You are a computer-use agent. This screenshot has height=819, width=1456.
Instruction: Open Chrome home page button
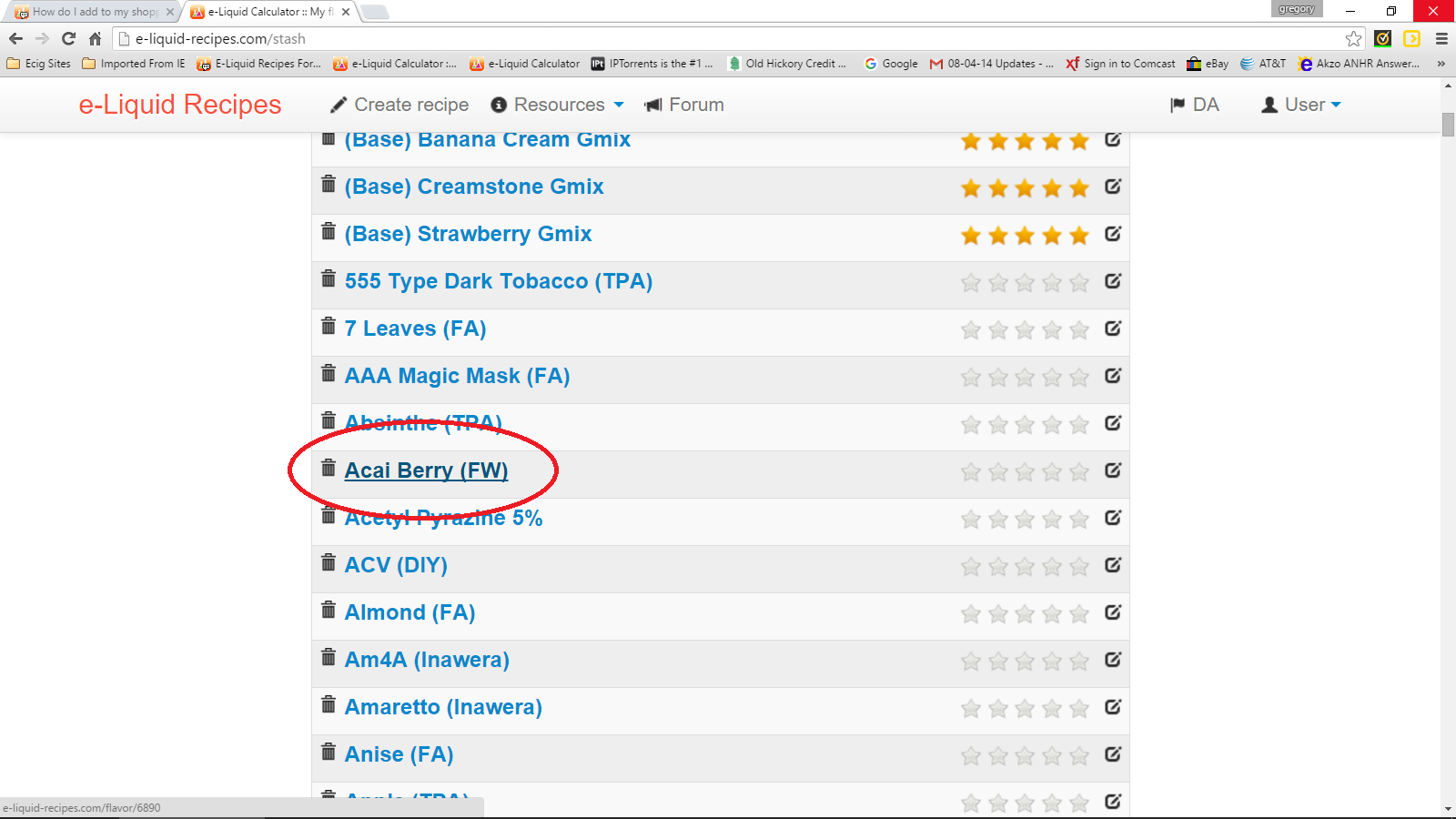coord(95,38)
